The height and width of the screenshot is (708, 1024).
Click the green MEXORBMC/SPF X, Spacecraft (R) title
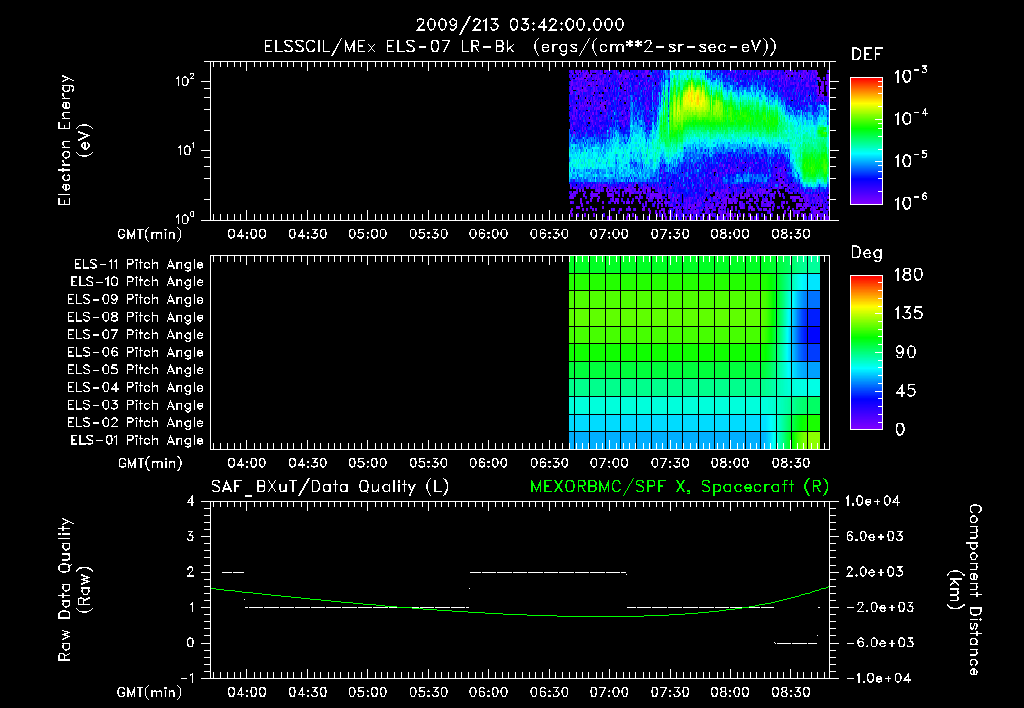[x=679, y=487]
